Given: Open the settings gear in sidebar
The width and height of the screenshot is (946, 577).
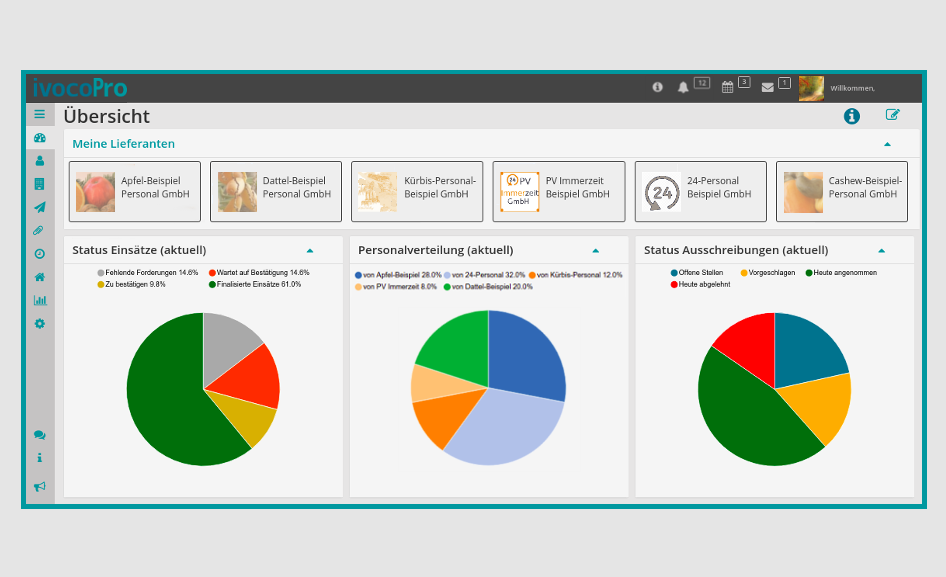Looking at the screenshot, I should tap(40, 324).
